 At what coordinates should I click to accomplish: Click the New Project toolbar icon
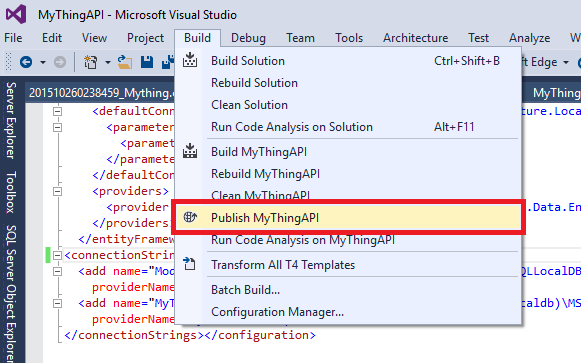coord(90,62)
